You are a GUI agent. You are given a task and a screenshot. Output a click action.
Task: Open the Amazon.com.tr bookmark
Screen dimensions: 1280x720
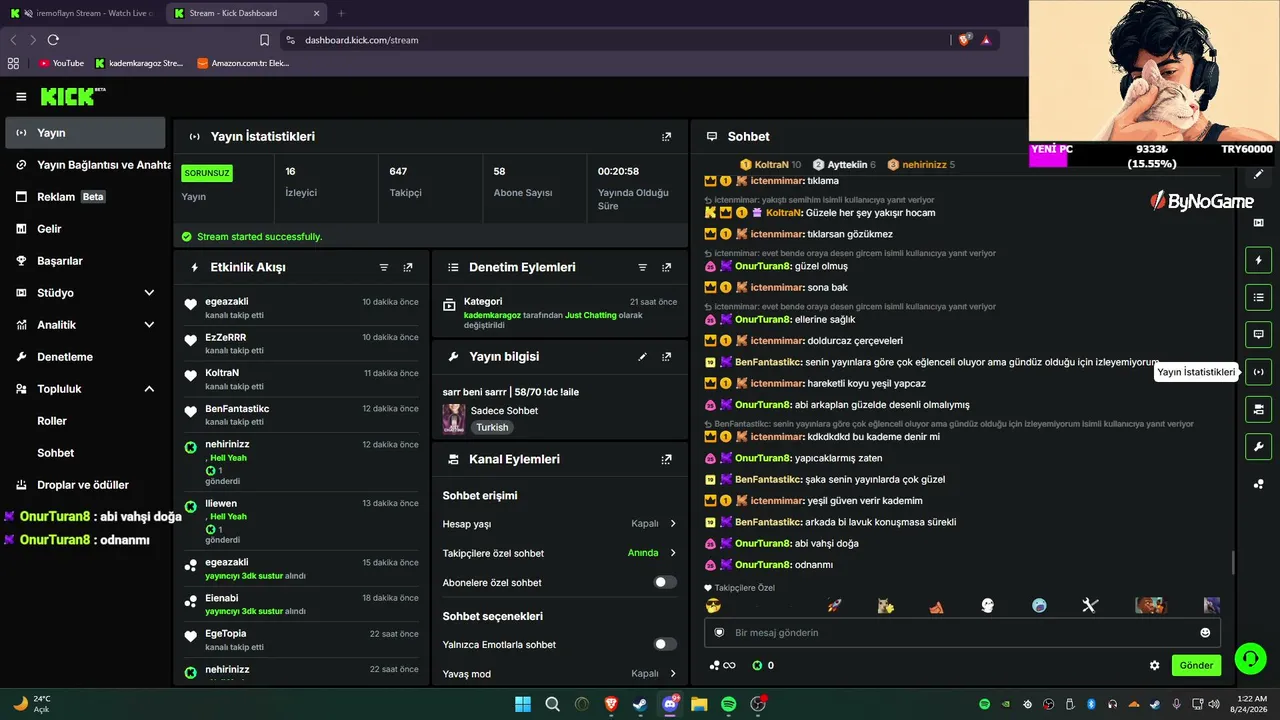pos(243,63)
